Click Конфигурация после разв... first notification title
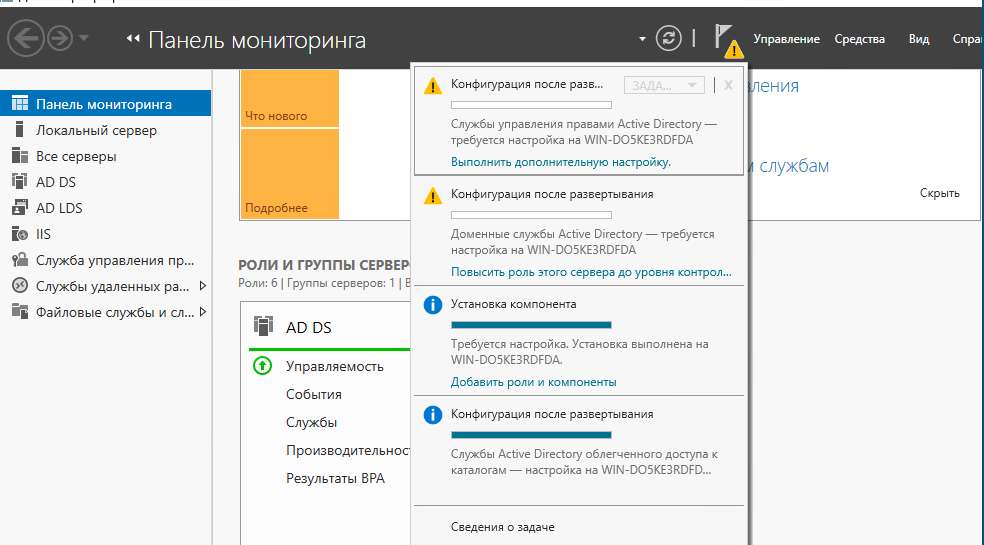The width and height of the screenshot is (984, 545). pos(527,84)
